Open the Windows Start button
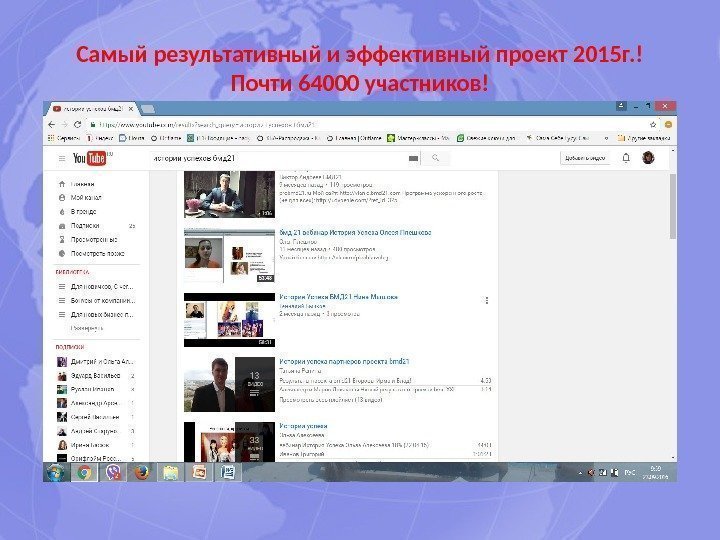 56,472
